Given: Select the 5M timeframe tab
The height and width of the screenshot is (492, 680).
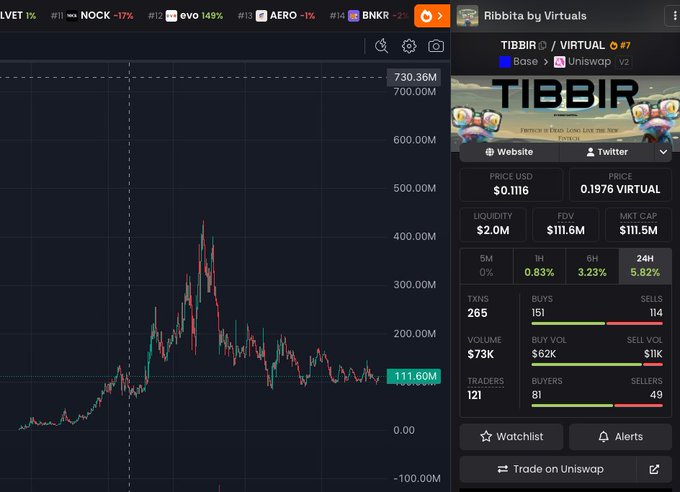Looking at the screenshot, I should 486,266.
